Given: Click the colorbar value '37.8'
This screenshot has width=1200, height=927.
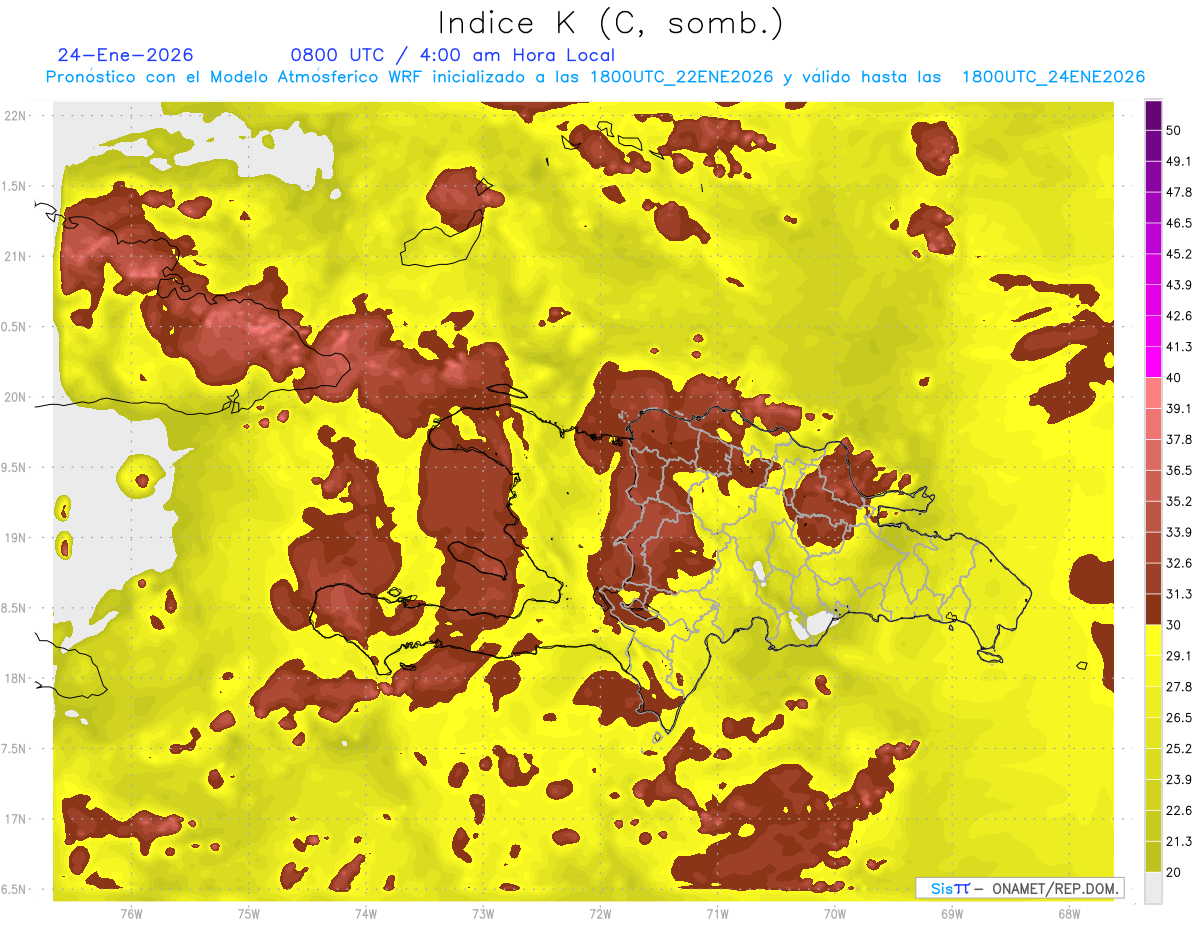Looking at the screenshot, I should tap(1179, 440).
